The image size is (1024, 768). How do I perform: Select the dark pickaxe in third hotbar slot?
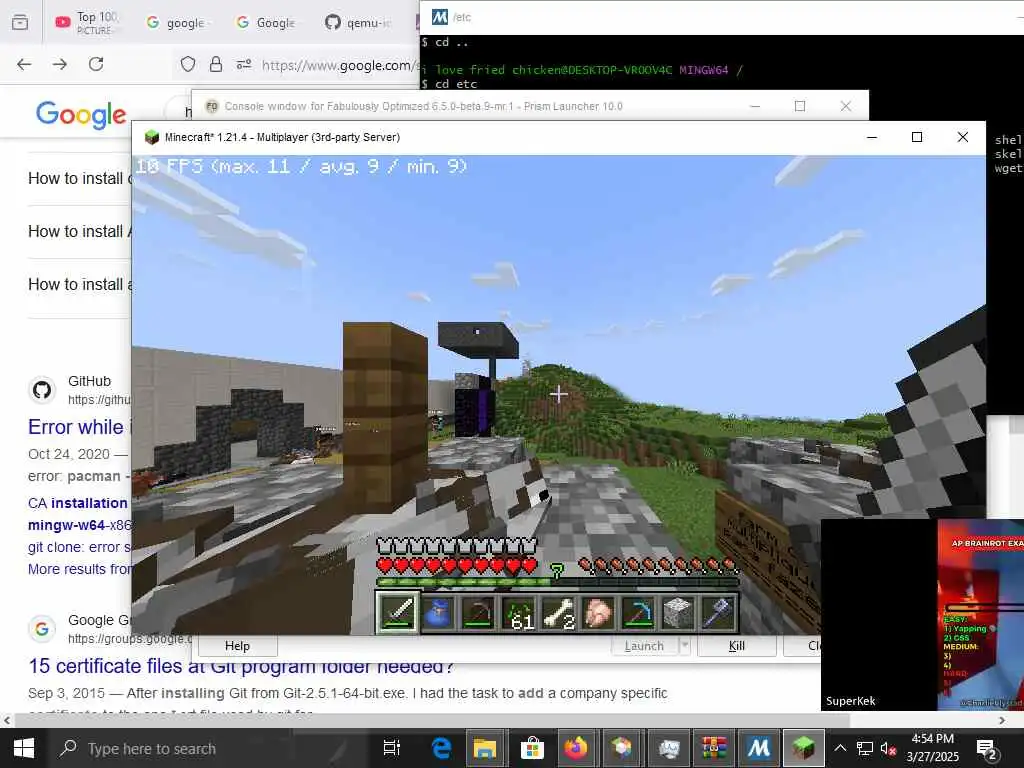click(x=479, y=613)
